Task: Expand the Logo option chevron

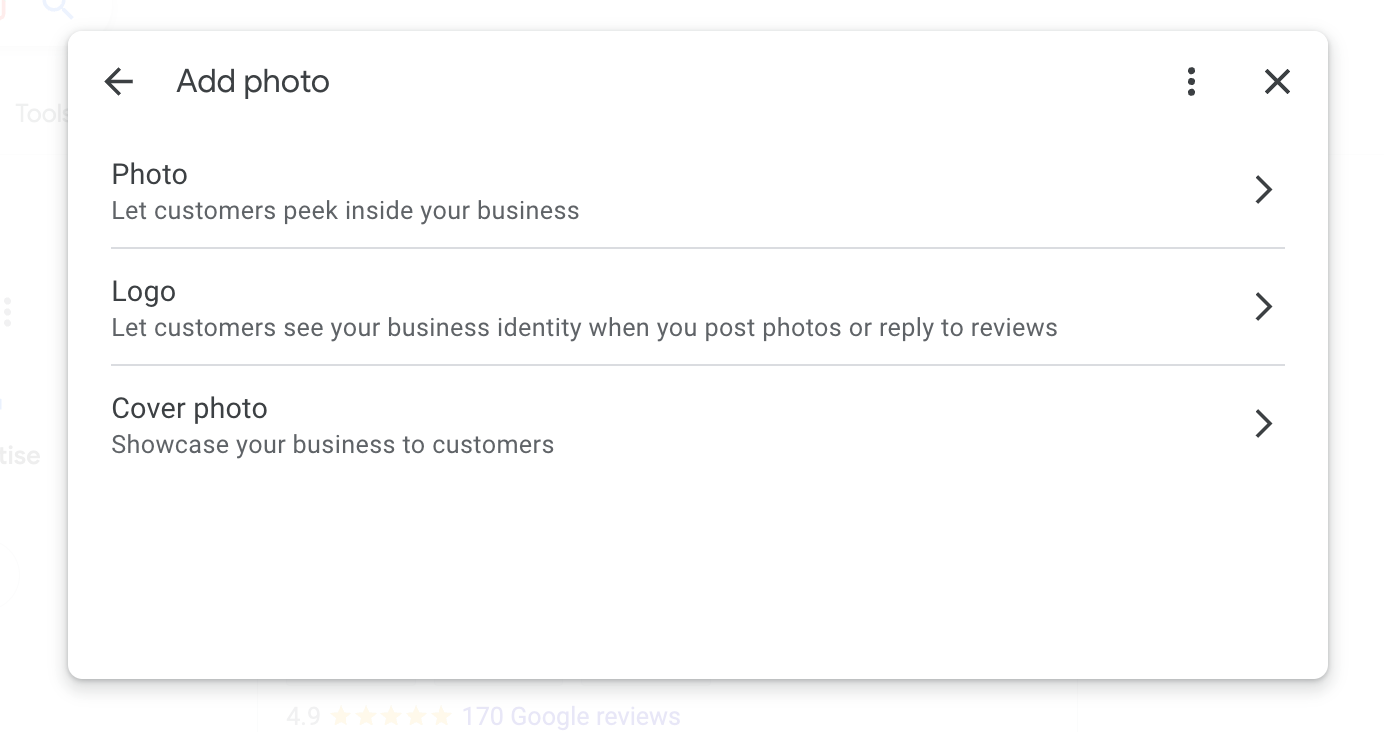Action: (x=1263, y=307)
